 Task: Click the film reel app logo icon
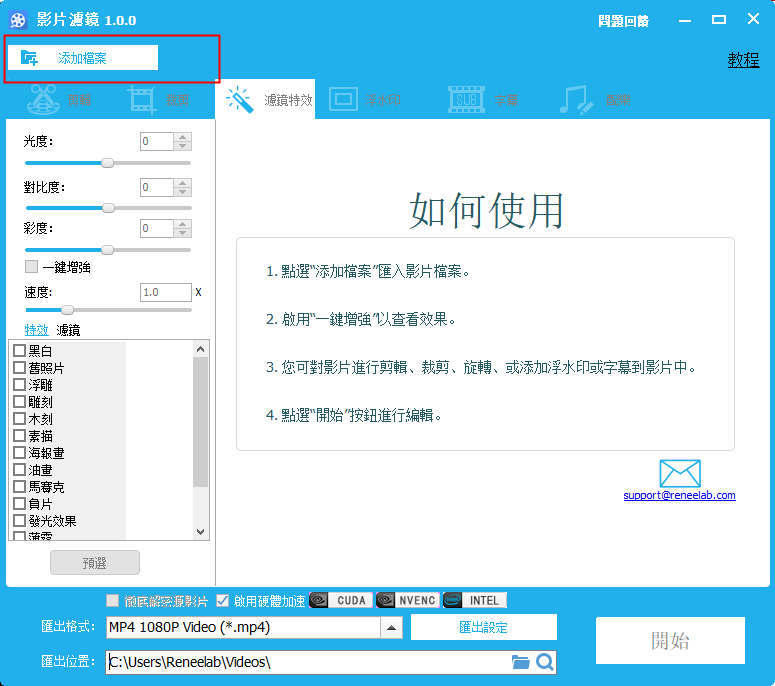[18, 20]
